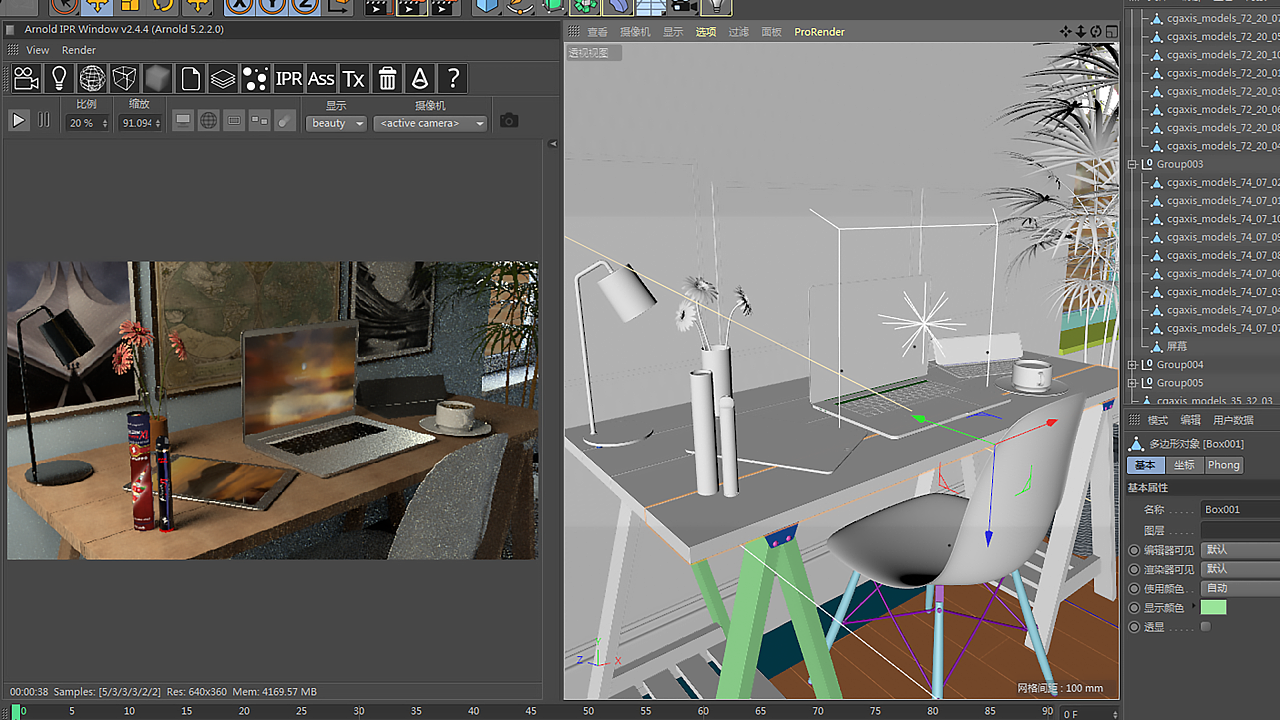The width and height of the screenshot is (1280, 720).
Task: Open the 查看 viewport menu
Action: coord(598,32)
